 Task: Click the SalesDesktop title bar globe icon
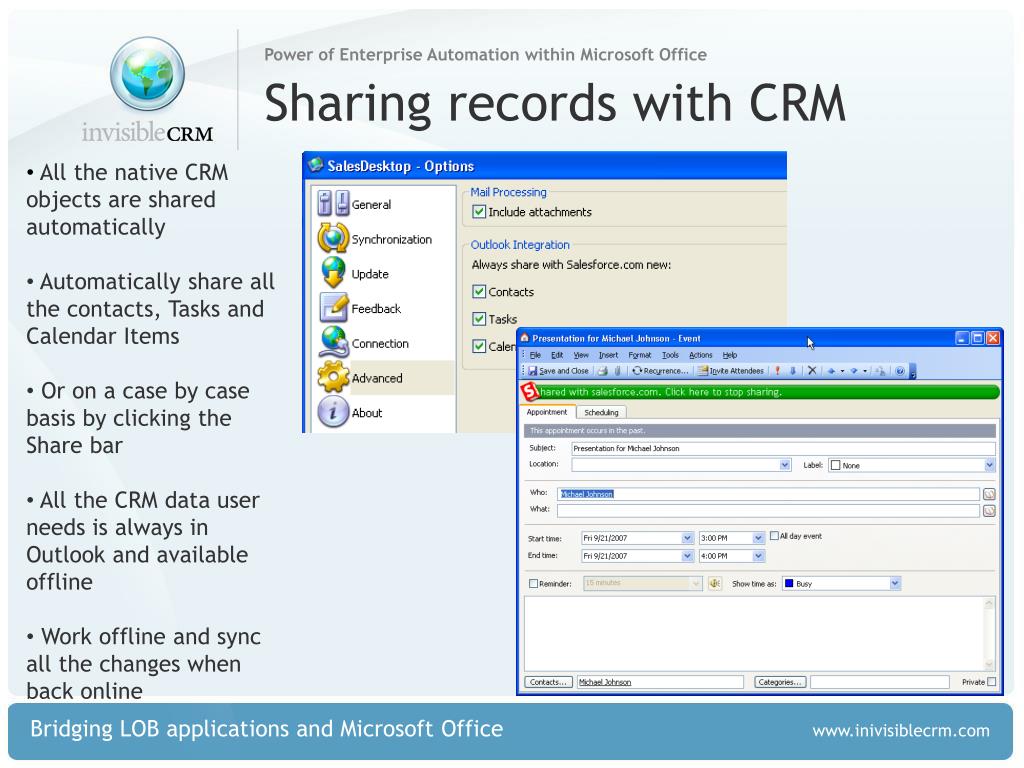pos(316,165)
